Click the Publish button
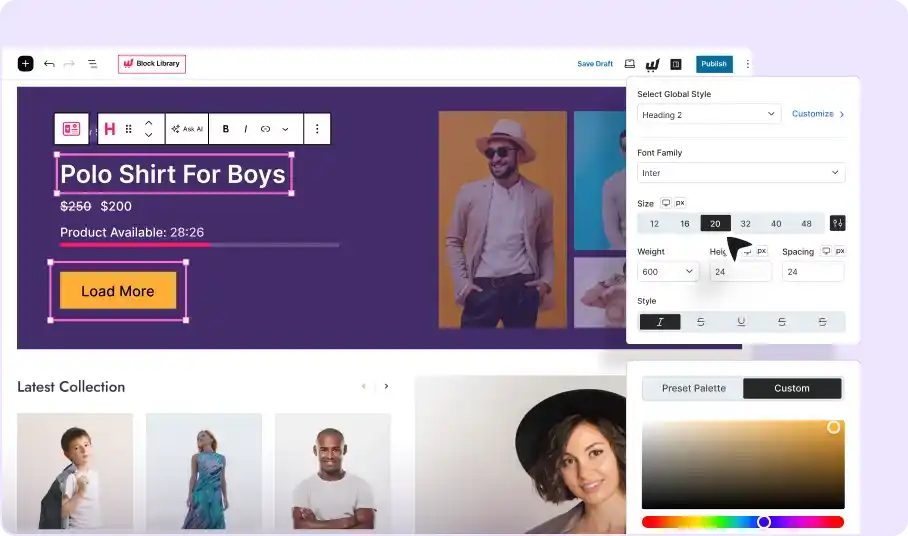Screen dimensions: 908x536 (714, 64)
